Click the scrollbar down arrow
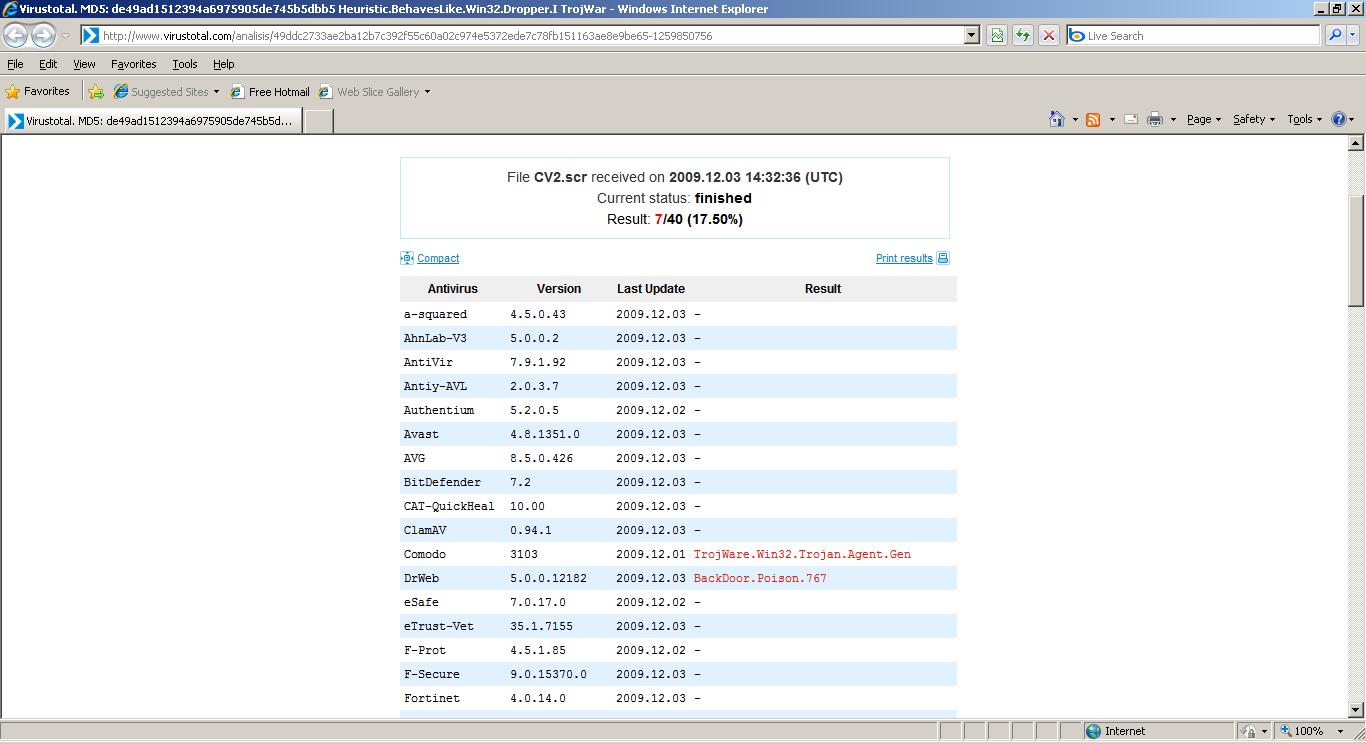The height and width of the screenshot is (744, 1366). tap(1356, 710)
